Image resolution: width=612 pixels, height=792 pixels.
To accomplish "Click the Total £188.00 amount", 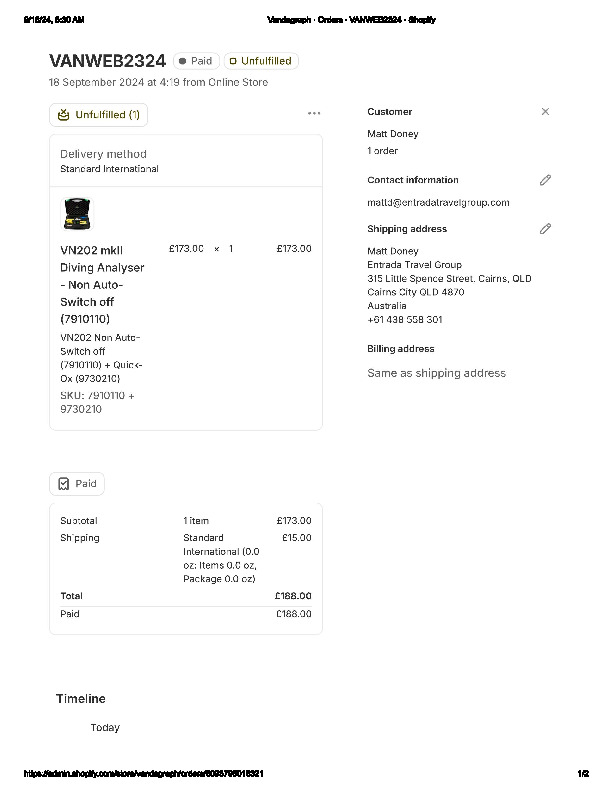I will pyautogui.click(x=293, y=596).
